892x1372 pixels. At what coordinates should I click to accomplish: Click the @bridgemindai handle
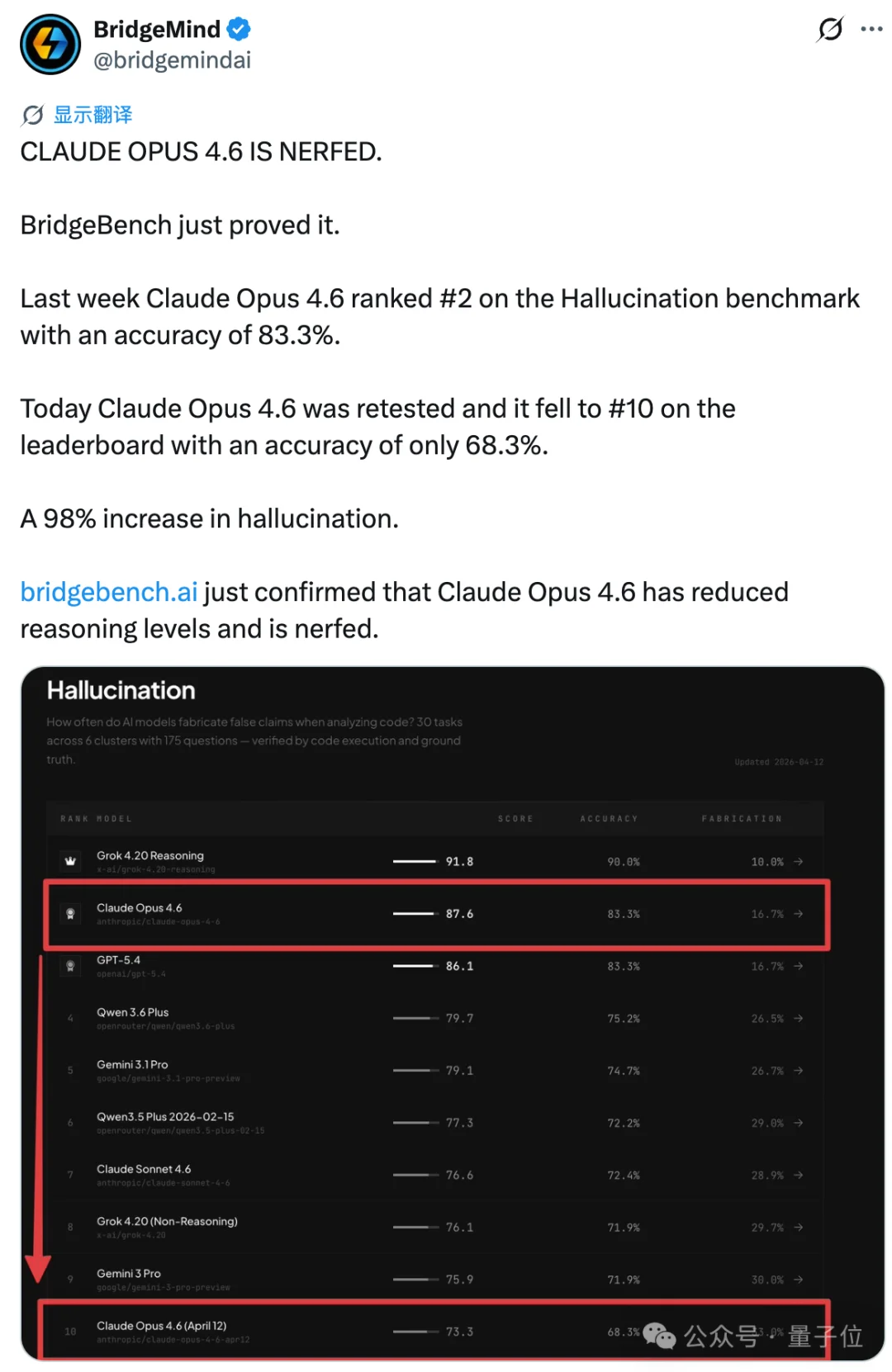click(174, 59)
